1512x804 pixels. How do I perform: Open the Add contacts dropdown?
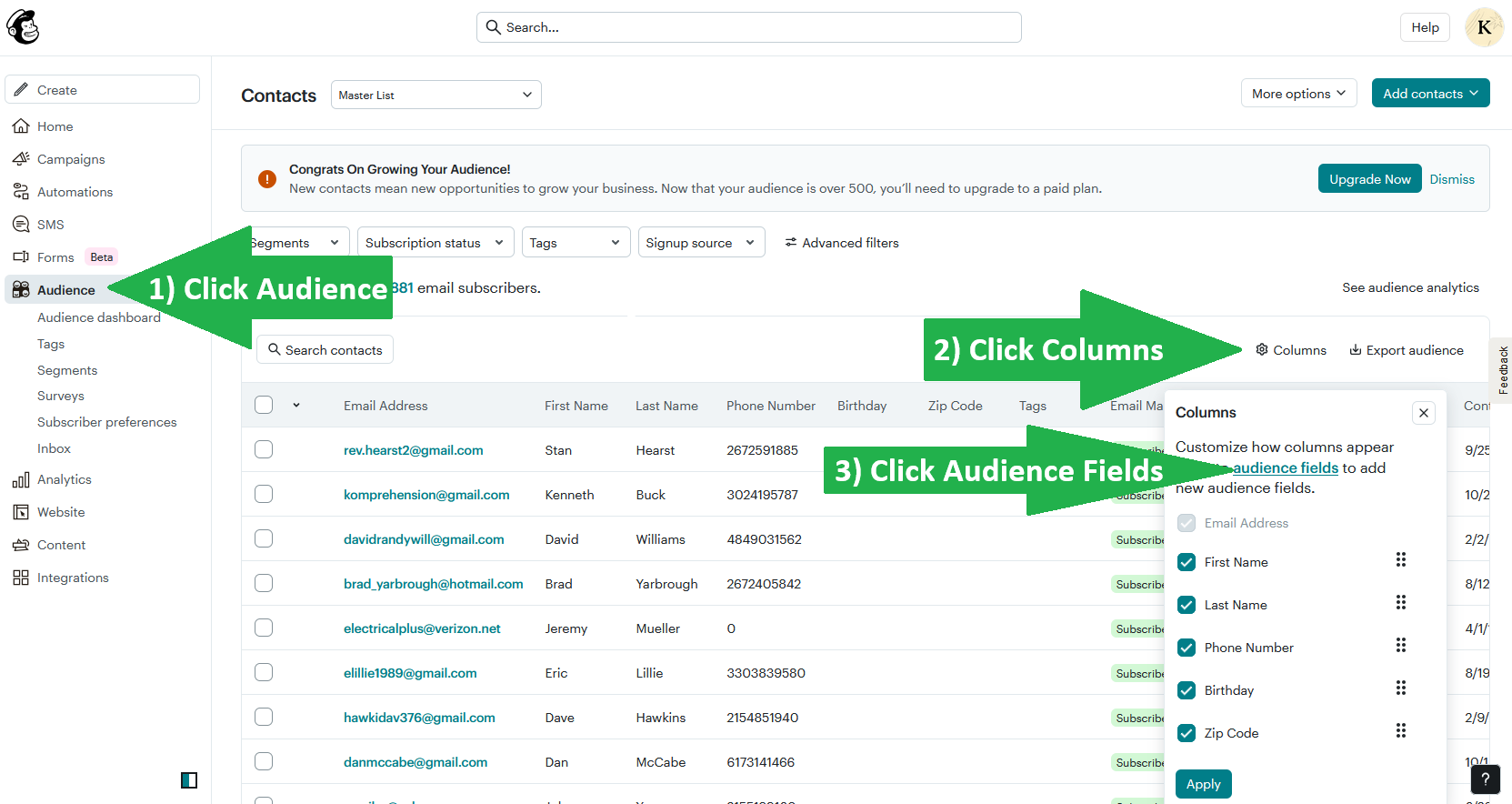click(1429, 94)
